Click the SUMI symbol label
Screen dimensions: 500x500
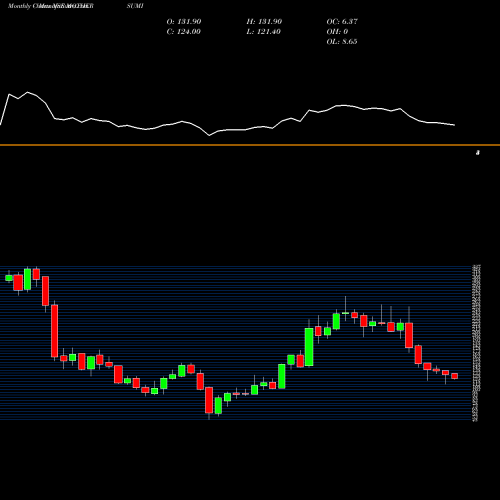[135, 6]
